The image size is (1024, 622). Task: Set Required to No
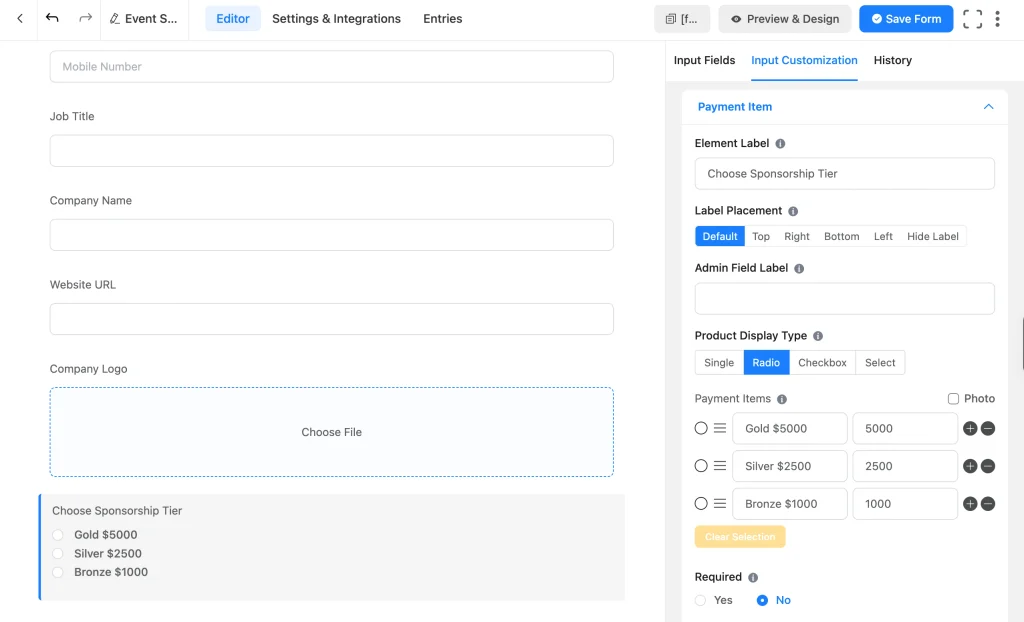761,600
